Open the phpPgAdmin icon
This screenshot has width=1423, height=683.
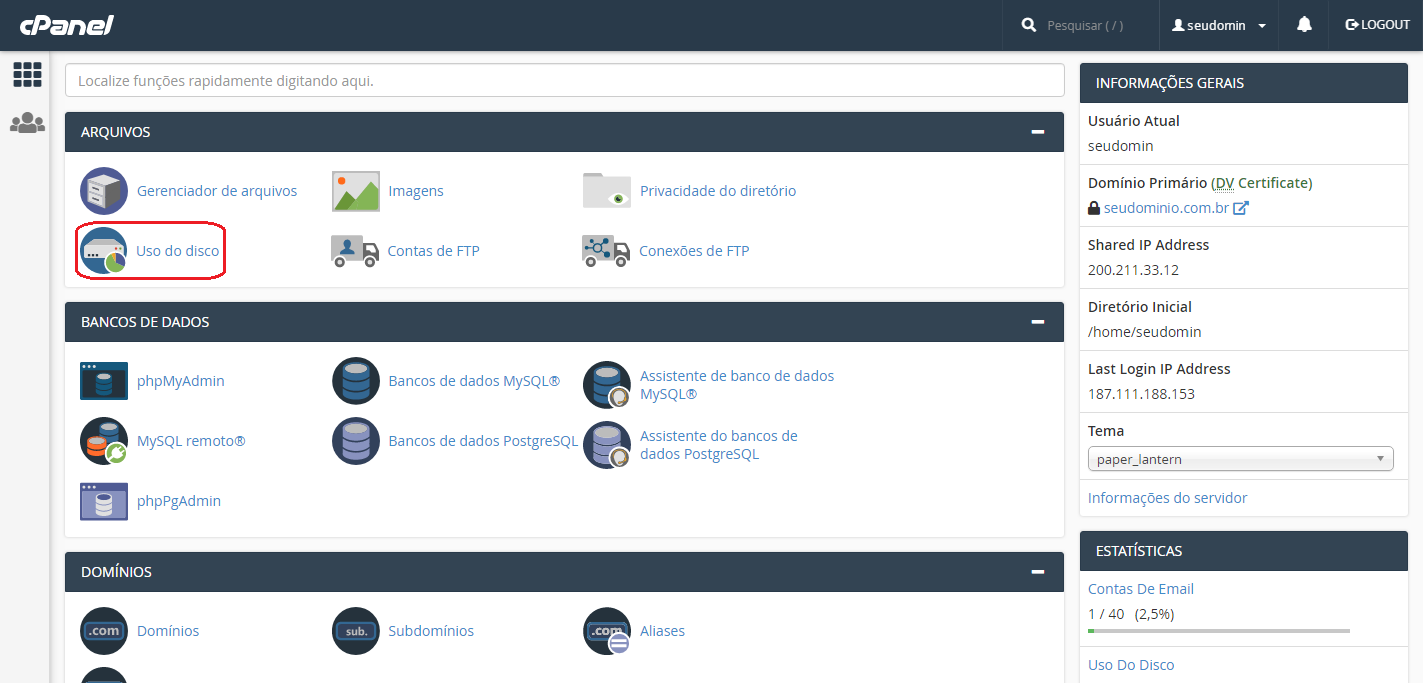[104, 501]
